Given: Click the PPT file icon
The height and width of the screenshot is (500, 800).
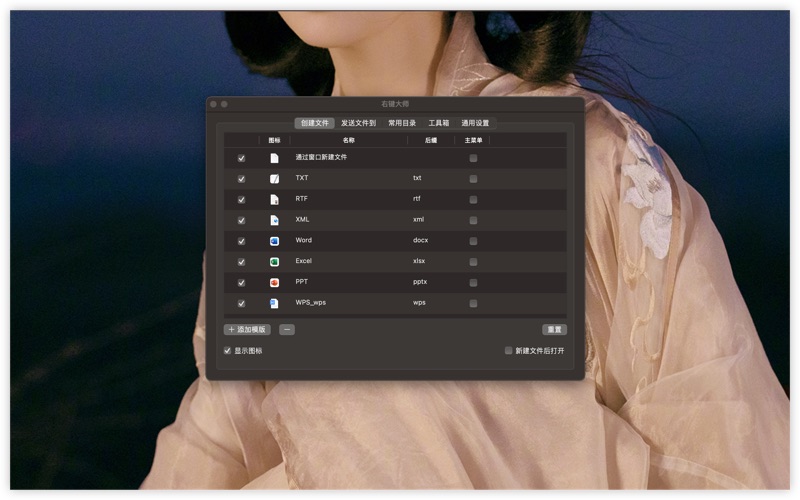Looking at the screenshot, I should [274, 283].
